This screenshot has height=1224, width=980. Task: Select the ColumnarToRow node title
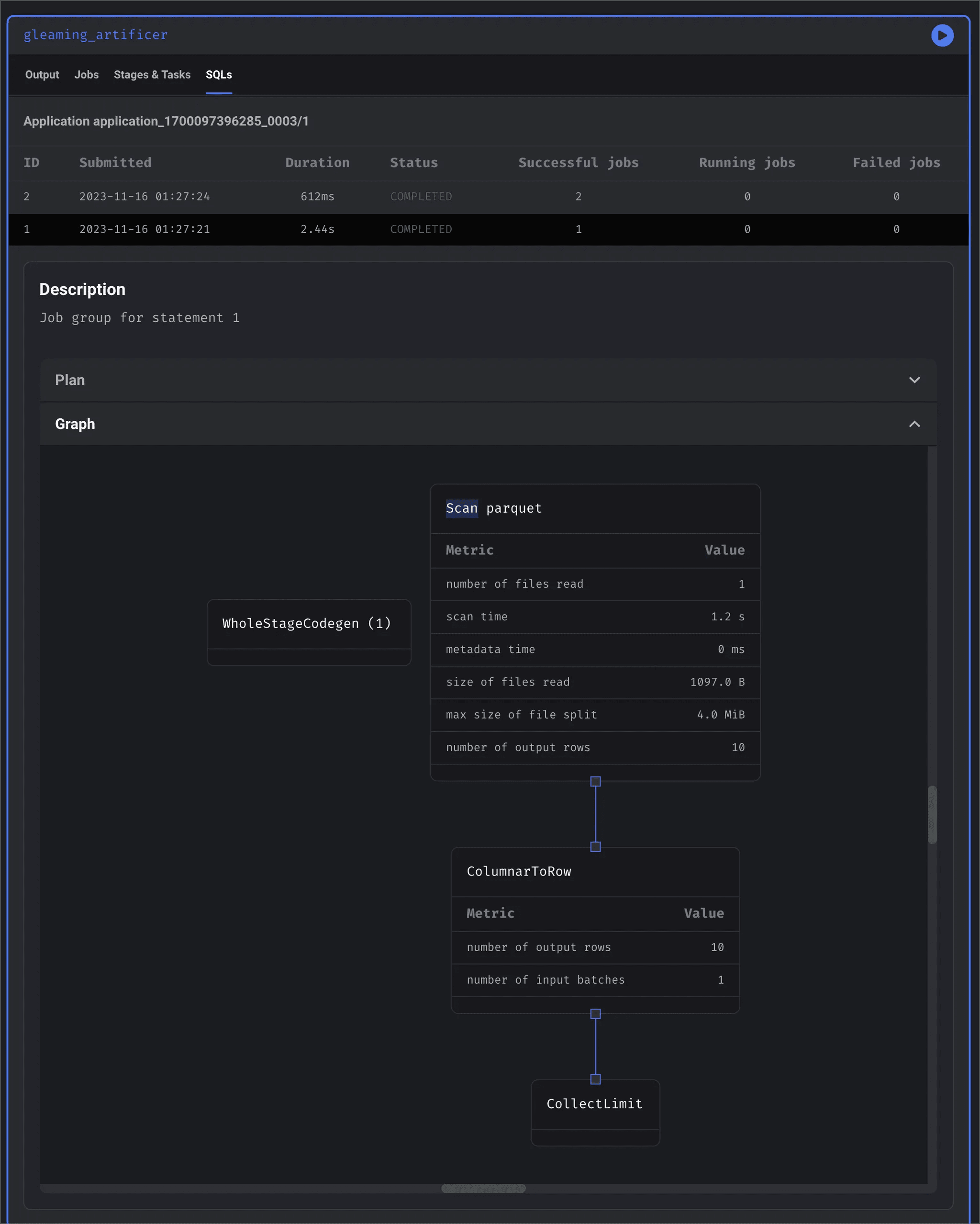pyautogui.click(x=519, y=871)
